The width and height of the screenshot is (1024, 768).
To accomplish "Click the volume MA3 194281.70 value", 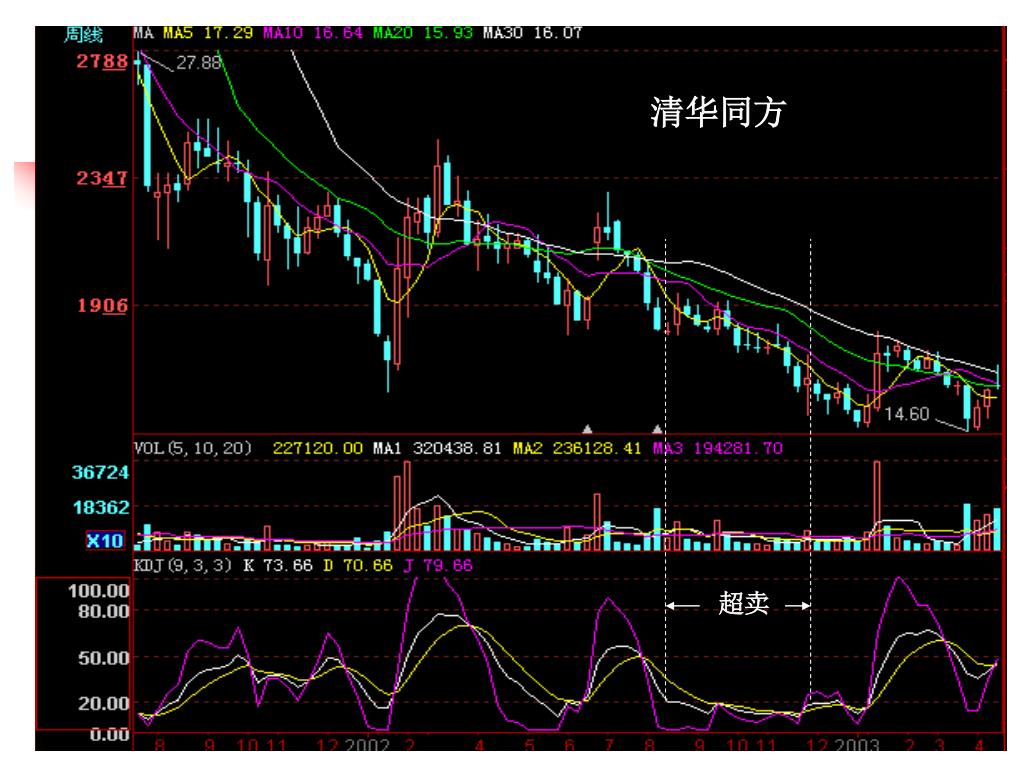I will pyautogui.click(x=718, y=448).
